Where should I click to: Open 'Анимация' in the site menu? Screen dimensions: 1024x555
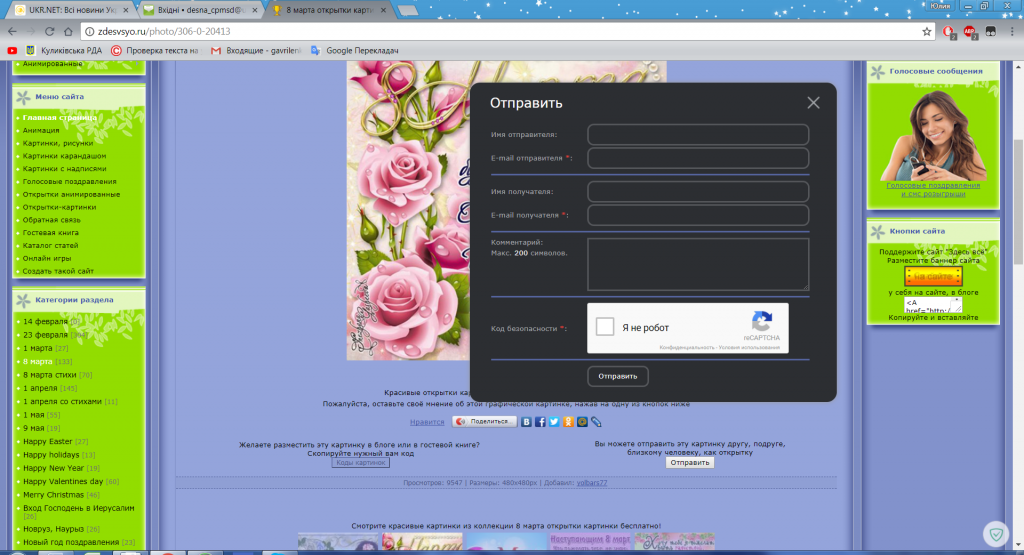point(41,130)
